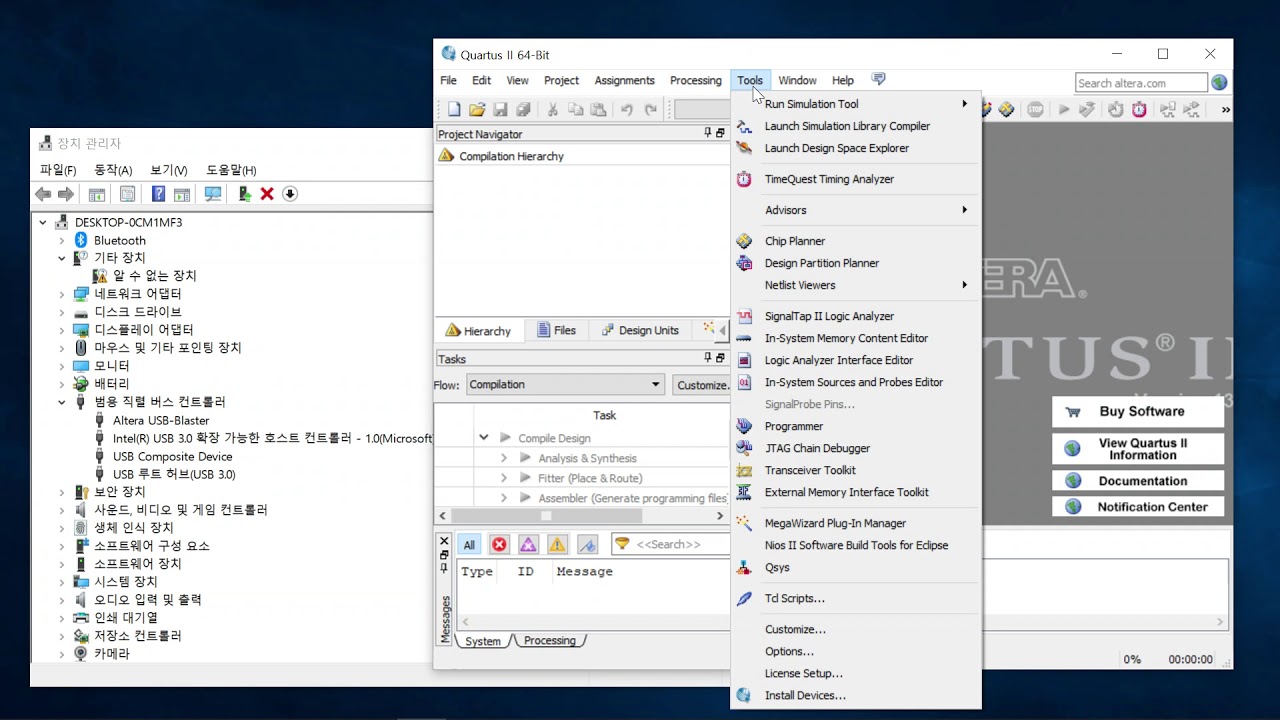Click the blue Help question-mark icon in Device Manager
Screen dimensions: 1280x720
[x=158, y=194]
